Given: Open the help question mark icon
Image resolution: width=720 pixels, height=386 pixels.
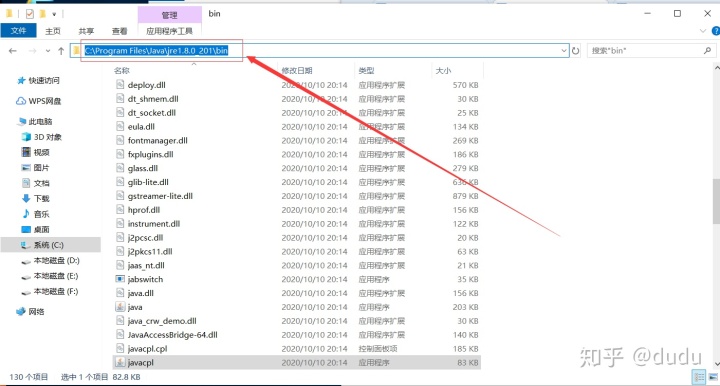Looking at the screenshot, I should tap(715, 31).
